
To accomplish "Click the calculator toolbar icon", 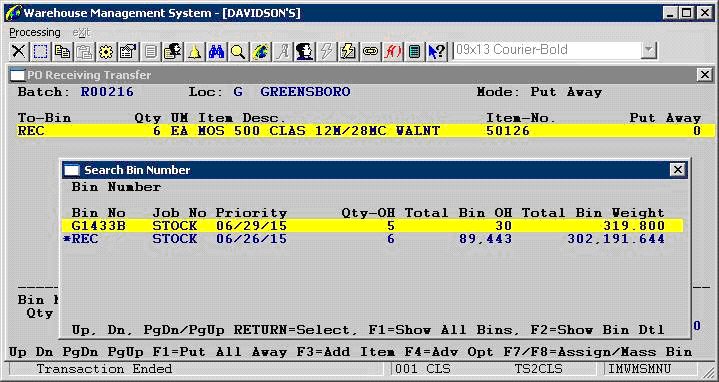I will [x=414, y=51].
